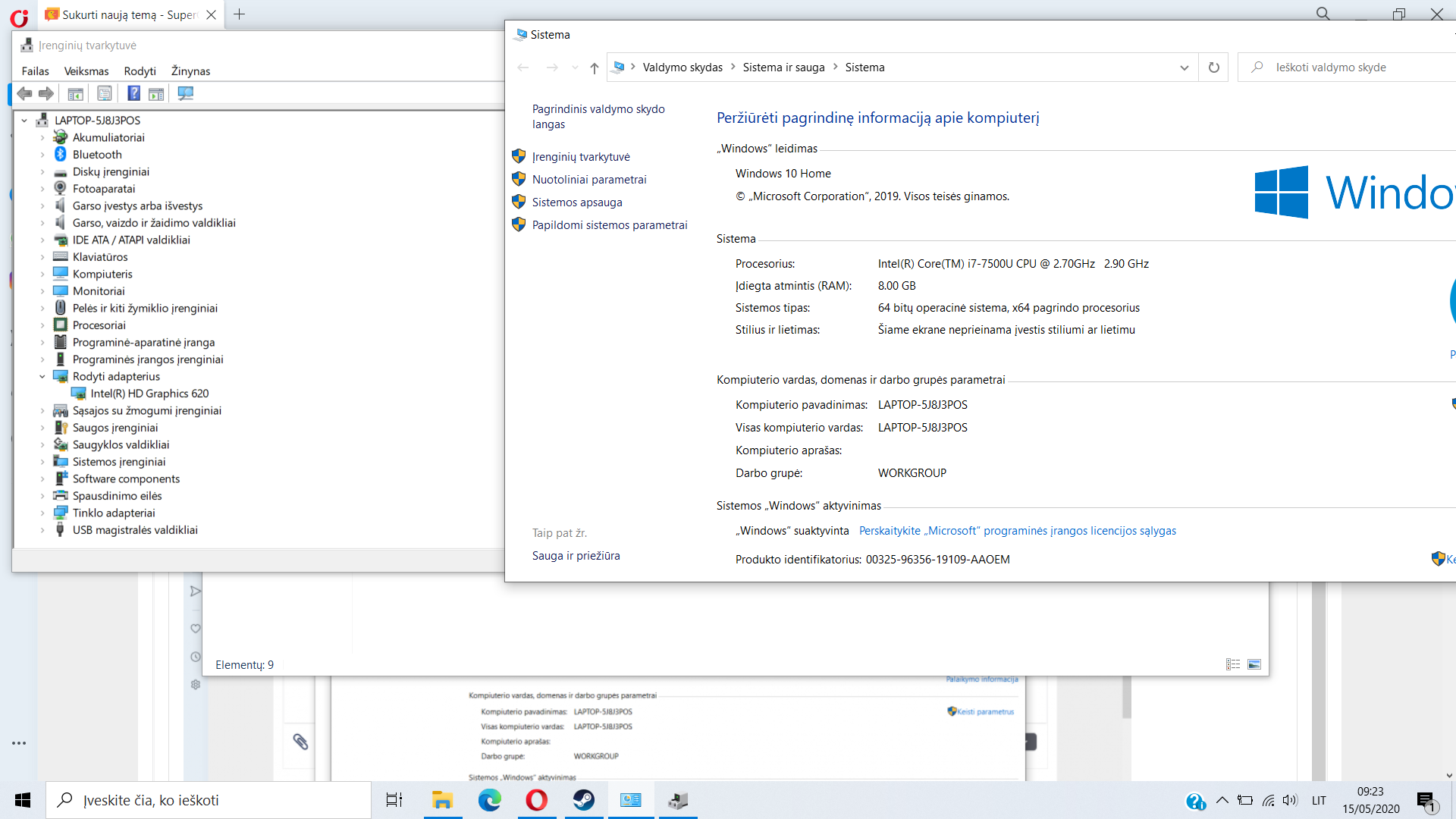The width and height of the screenshot is (1456, 819).
Task: Click the paperclip attachment icon in the browser page
Action: [300, 742]
